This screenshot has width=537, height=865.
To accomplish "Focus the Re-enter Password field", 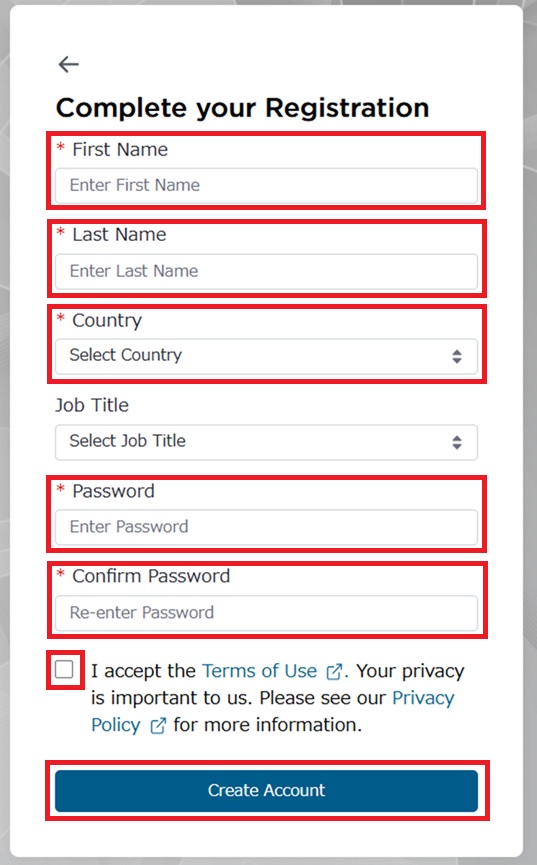I will [266, 613].
